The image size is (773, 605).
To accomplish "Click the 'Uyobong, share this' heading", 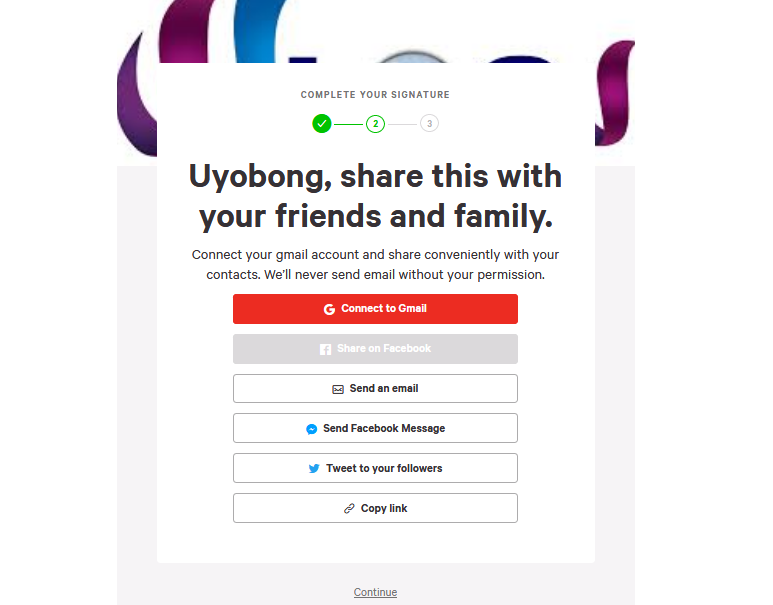I will pos(375,196).
